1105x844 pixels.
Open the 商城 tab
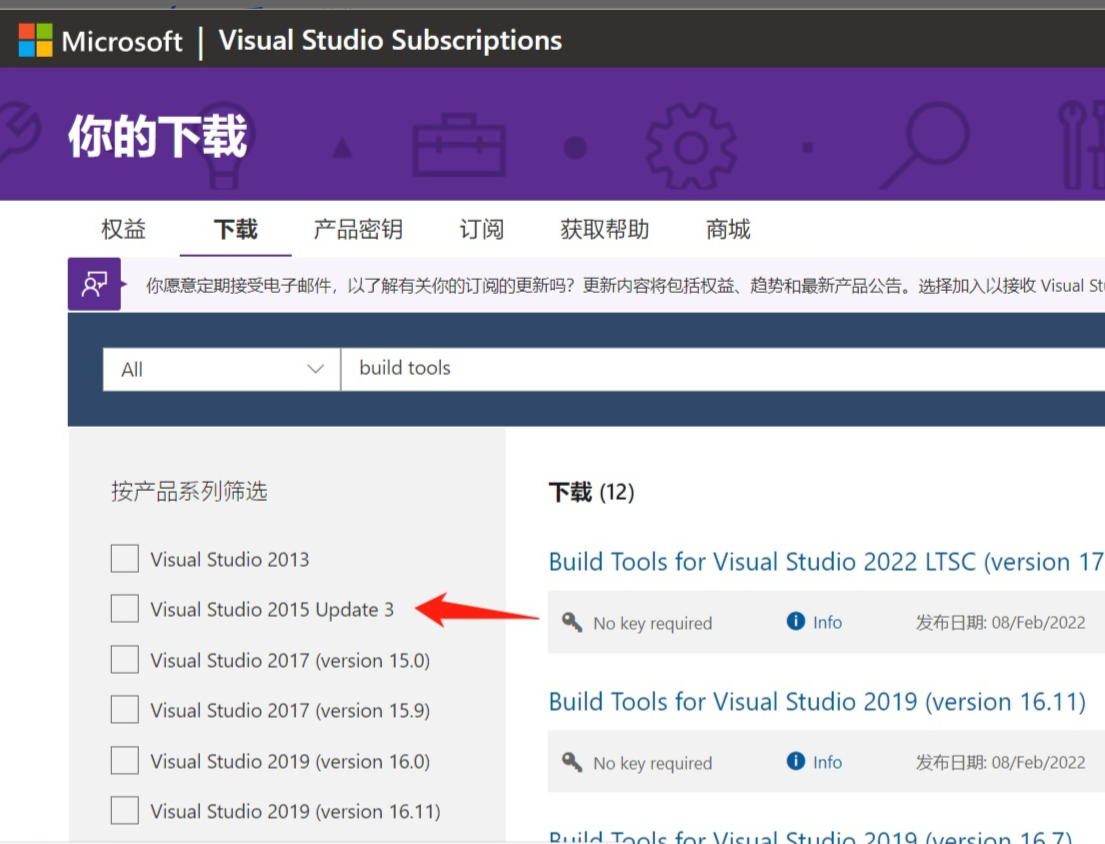[x=728, y=229]
